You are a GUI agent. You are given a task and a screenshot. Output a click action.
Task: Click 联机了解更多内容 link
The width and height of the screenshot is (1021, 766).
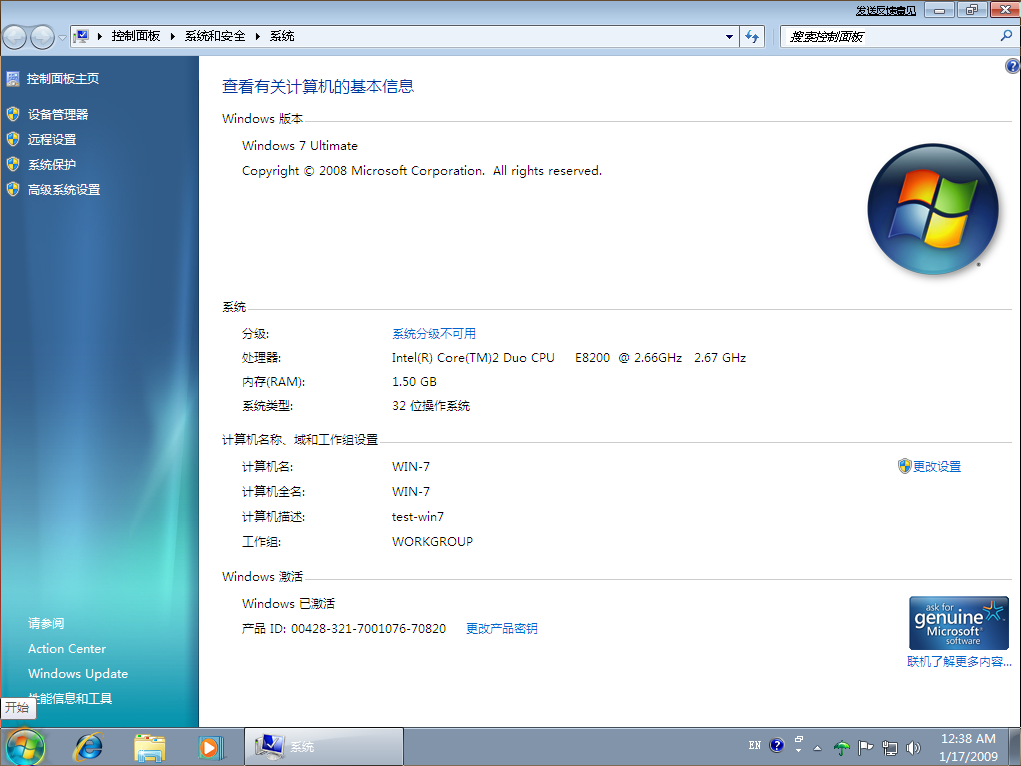tap(959, 662)
